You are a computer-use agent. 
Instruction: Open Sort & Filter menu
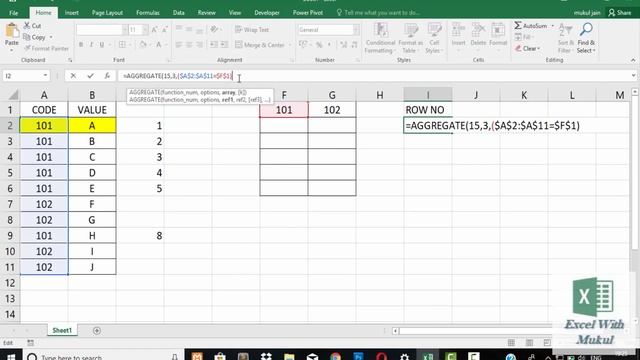point(565,38)
